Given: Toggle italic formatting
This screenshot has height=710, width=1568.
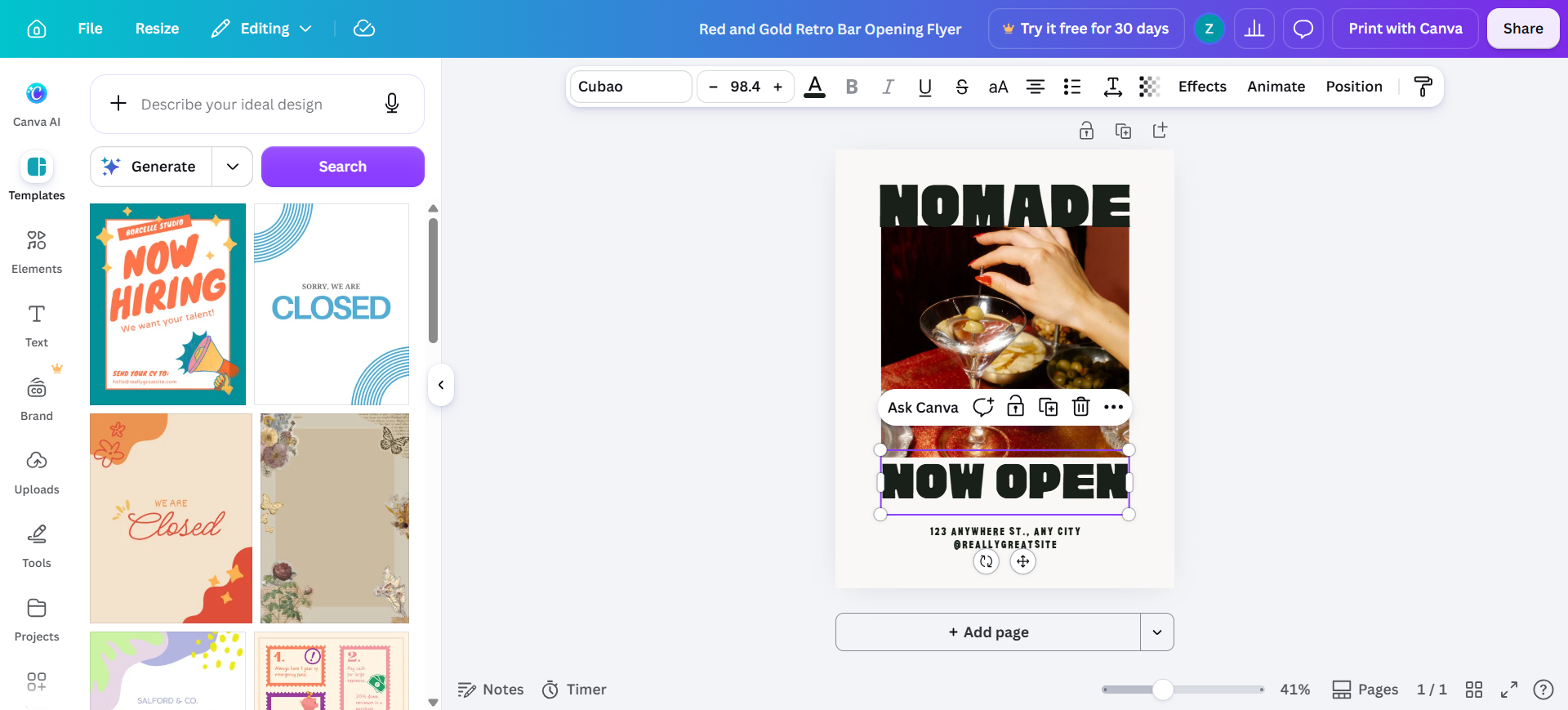Looking at the screenshot, I should [889, 87].
